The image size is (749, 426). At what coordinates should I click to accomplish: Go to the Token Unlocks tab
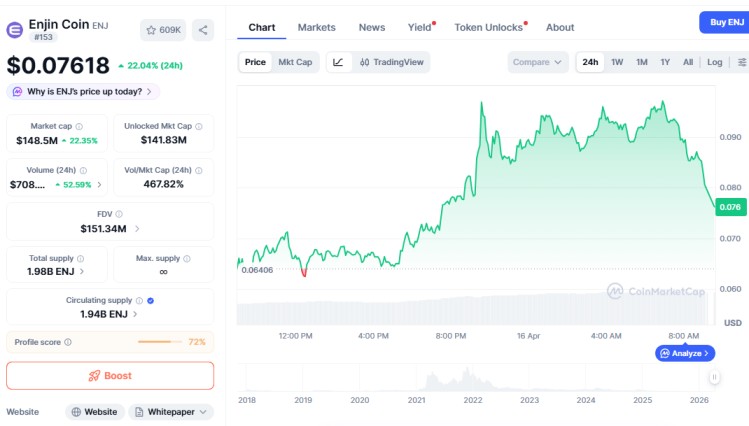coord(489,28)
